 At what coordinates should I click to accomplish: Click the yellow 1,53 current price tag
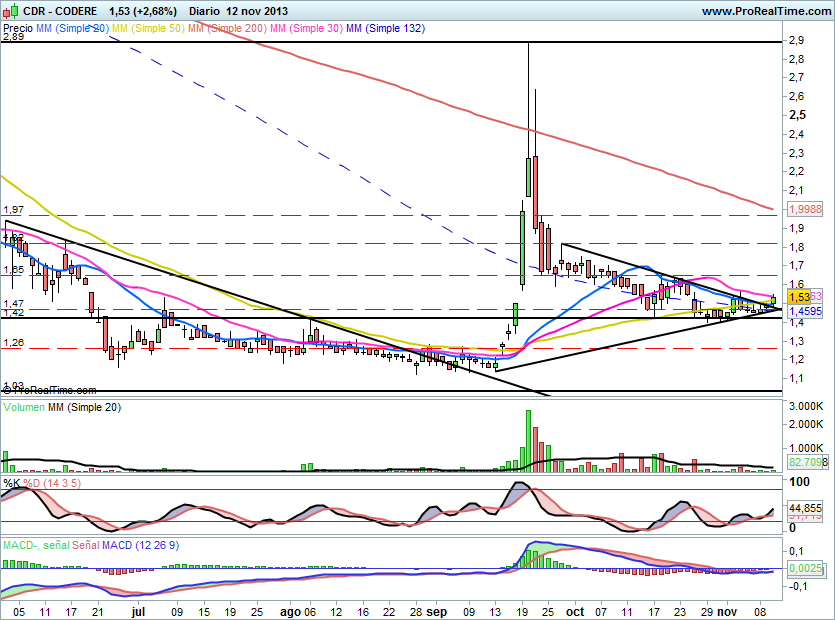799,297
